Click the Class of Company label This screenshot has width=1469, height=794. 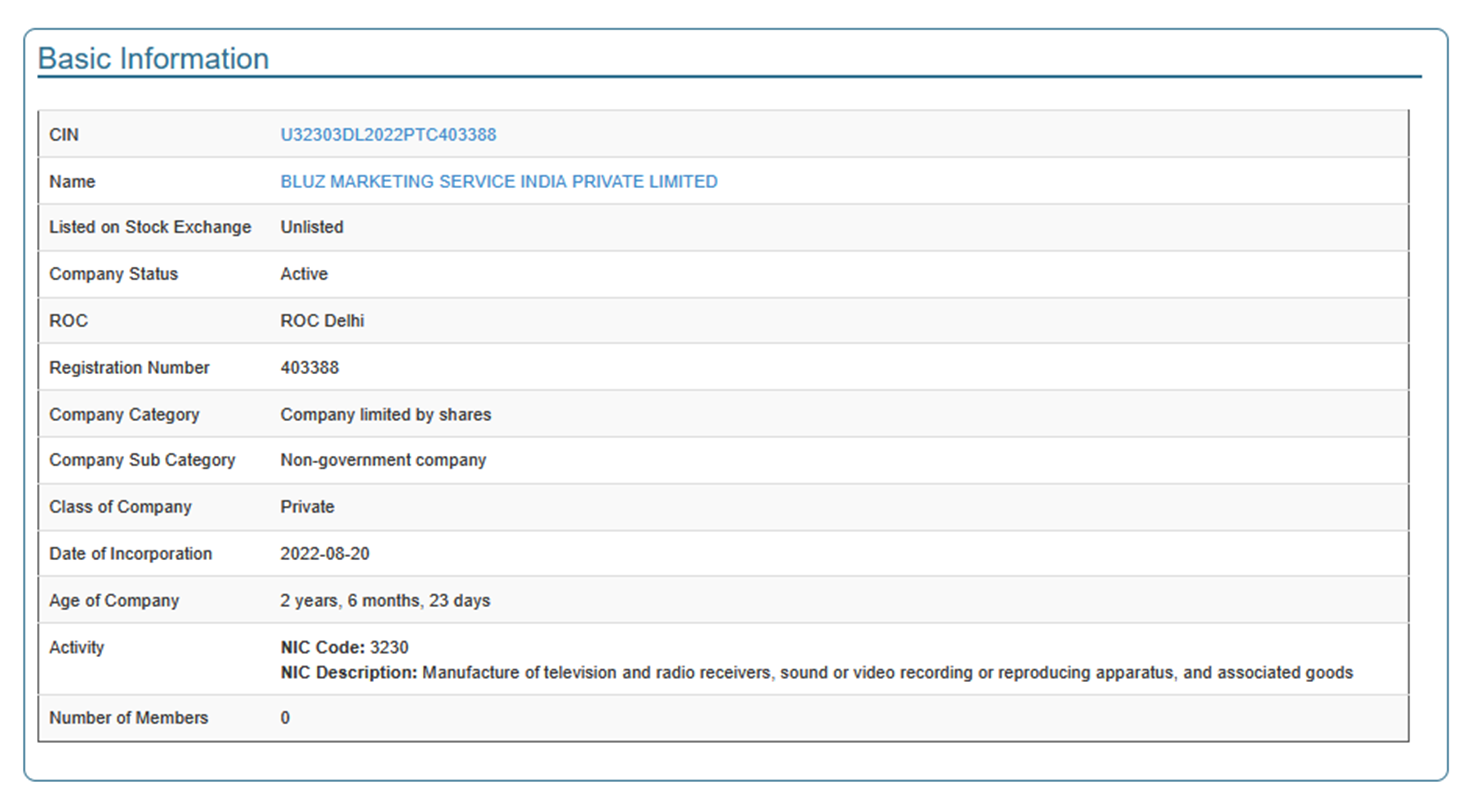coord(120,507)
